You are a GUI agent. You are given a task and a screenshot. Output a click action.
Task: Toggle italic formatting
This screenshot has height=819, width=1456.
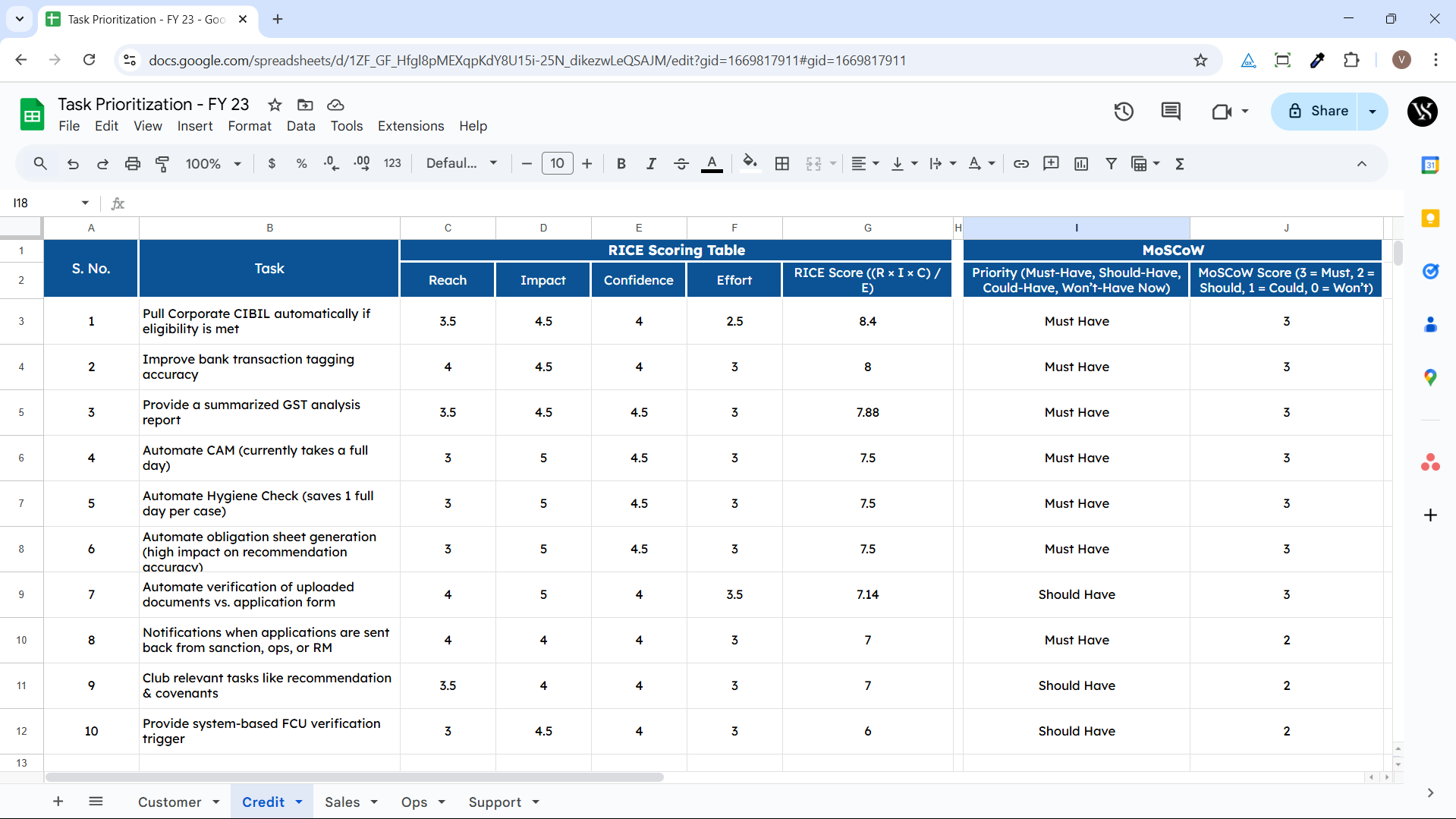651,163
